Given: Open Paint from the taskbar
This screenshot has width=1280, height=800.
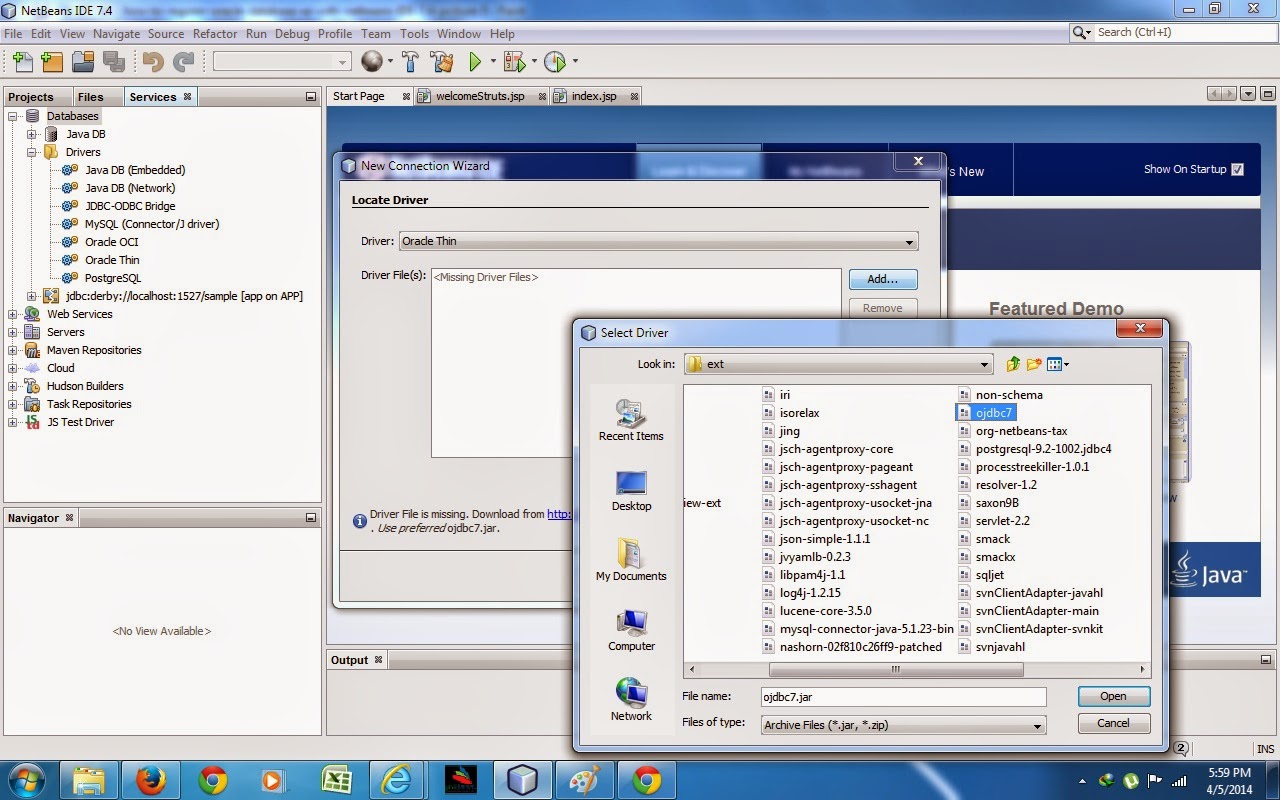Looking at the screenshot, I should pos(583,780).
